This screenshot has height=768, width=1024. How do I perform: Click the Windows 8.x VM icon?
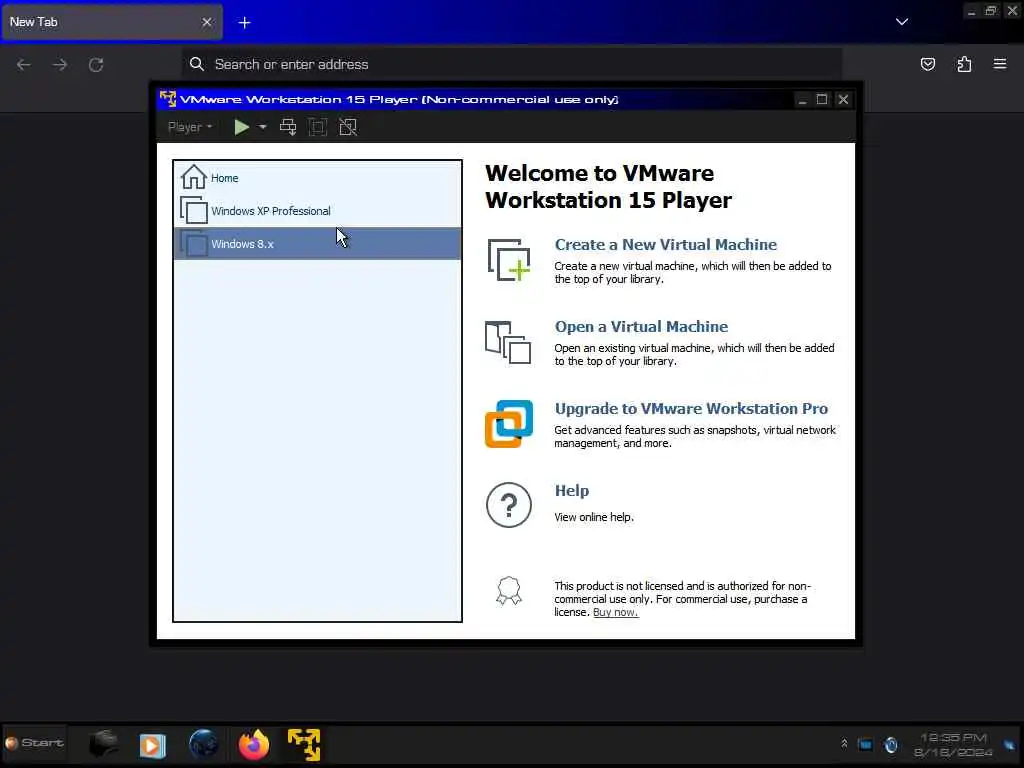tap(193, 243)
